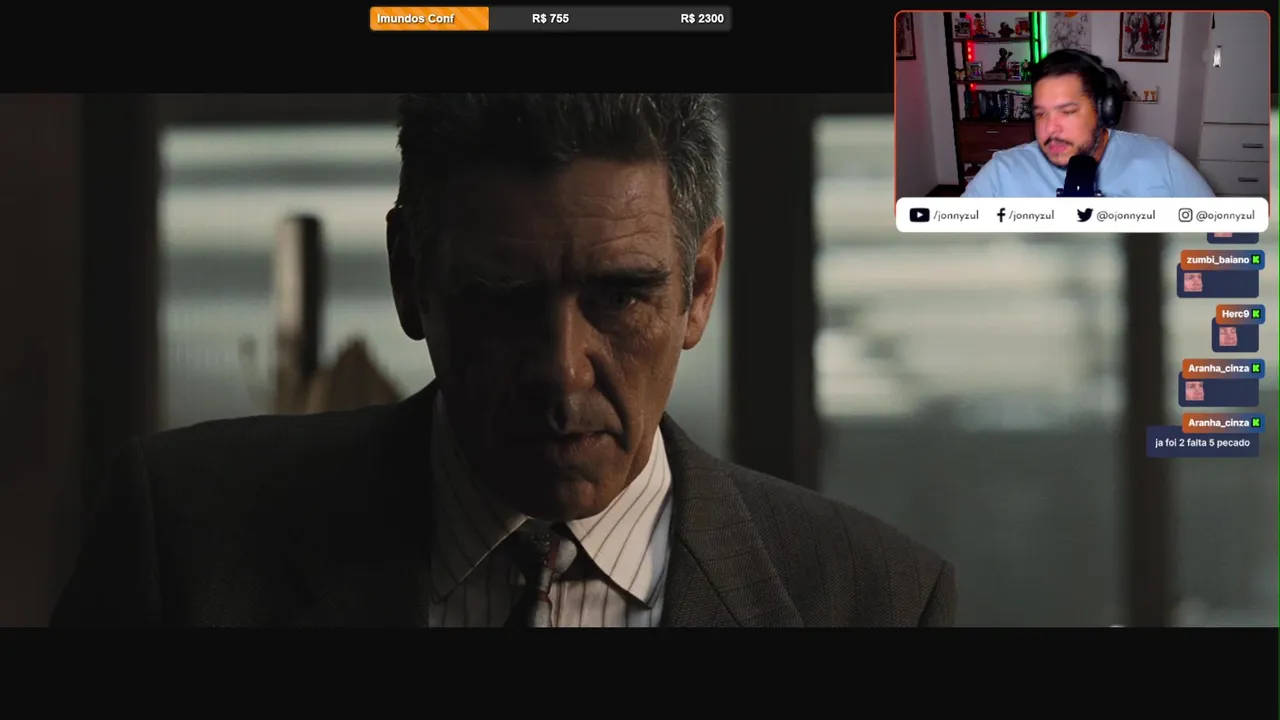The width and height of the screenshot is (1280, 720).
Task: Click the Instagram camera icon
Action: [x=1185, y=215]
